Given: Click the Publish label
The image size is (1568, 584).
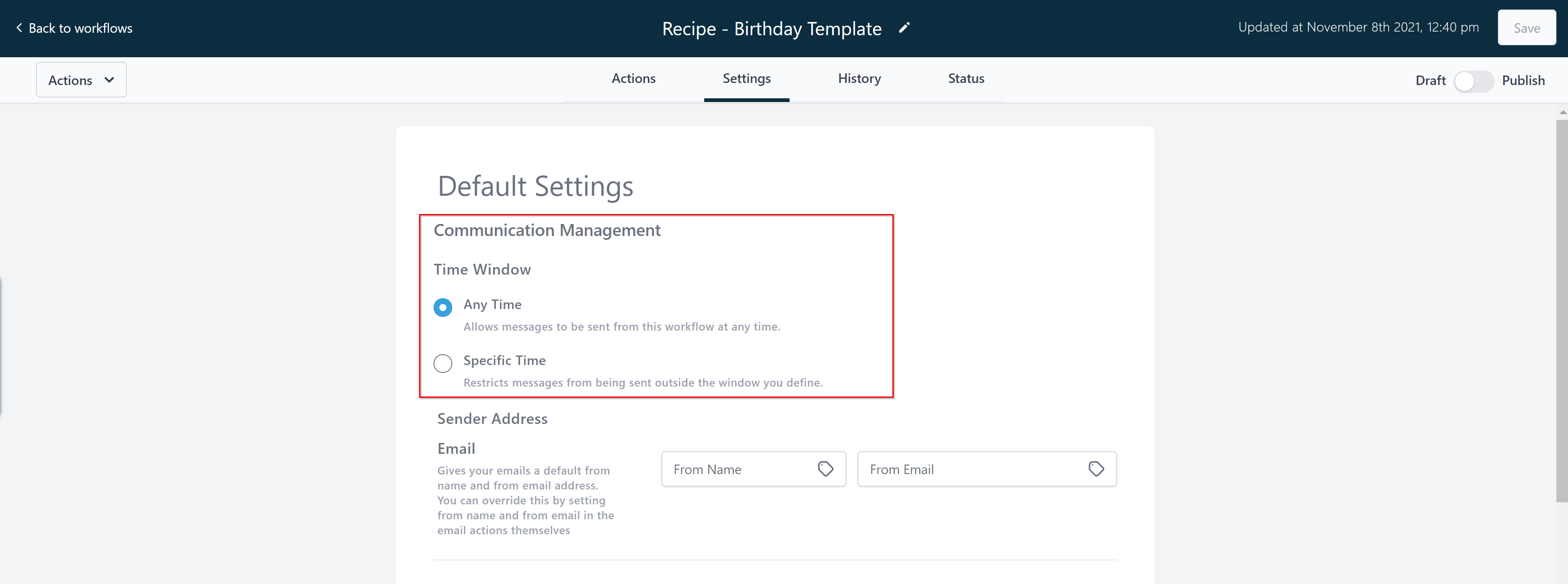Looking at the screenshot, I should click(x=1523, y=81).
